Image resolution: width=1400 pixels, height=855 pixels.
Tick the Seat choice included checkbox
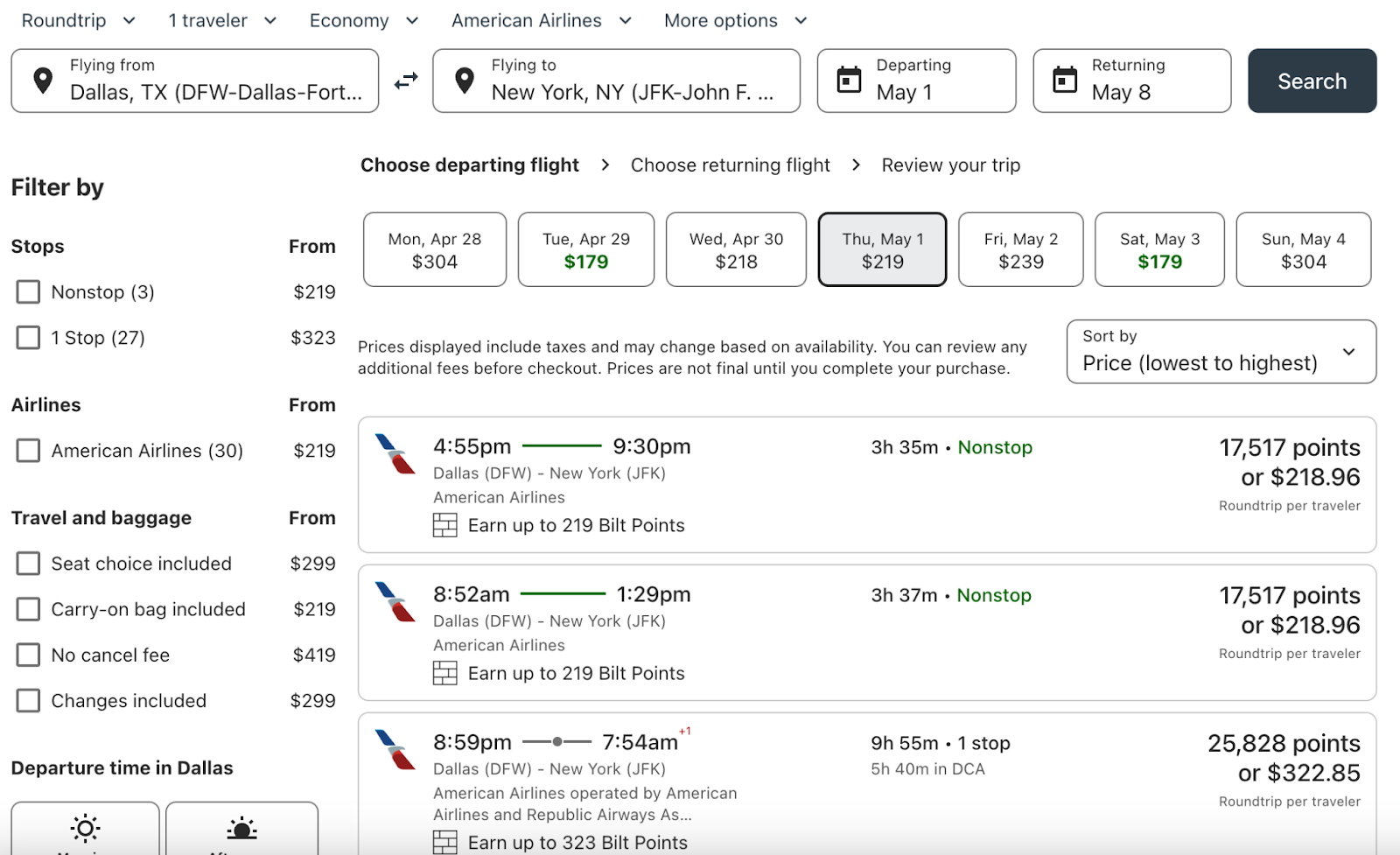point(28,564)
